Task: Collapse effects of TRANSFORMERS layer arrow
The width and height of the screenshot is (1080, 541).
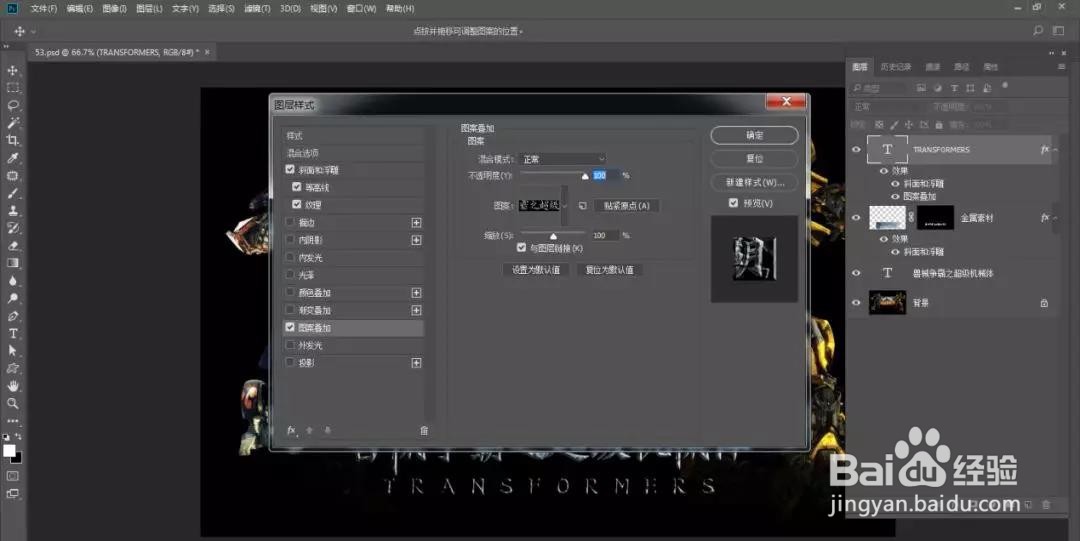Action: click(1056, 150)
